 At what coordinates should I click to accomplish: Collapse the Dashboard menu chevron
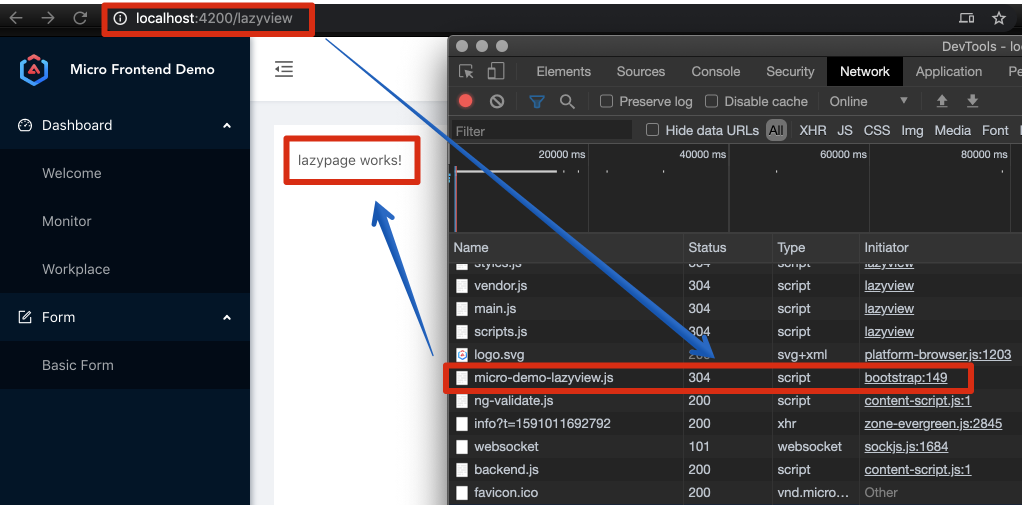tap(227, 125)
